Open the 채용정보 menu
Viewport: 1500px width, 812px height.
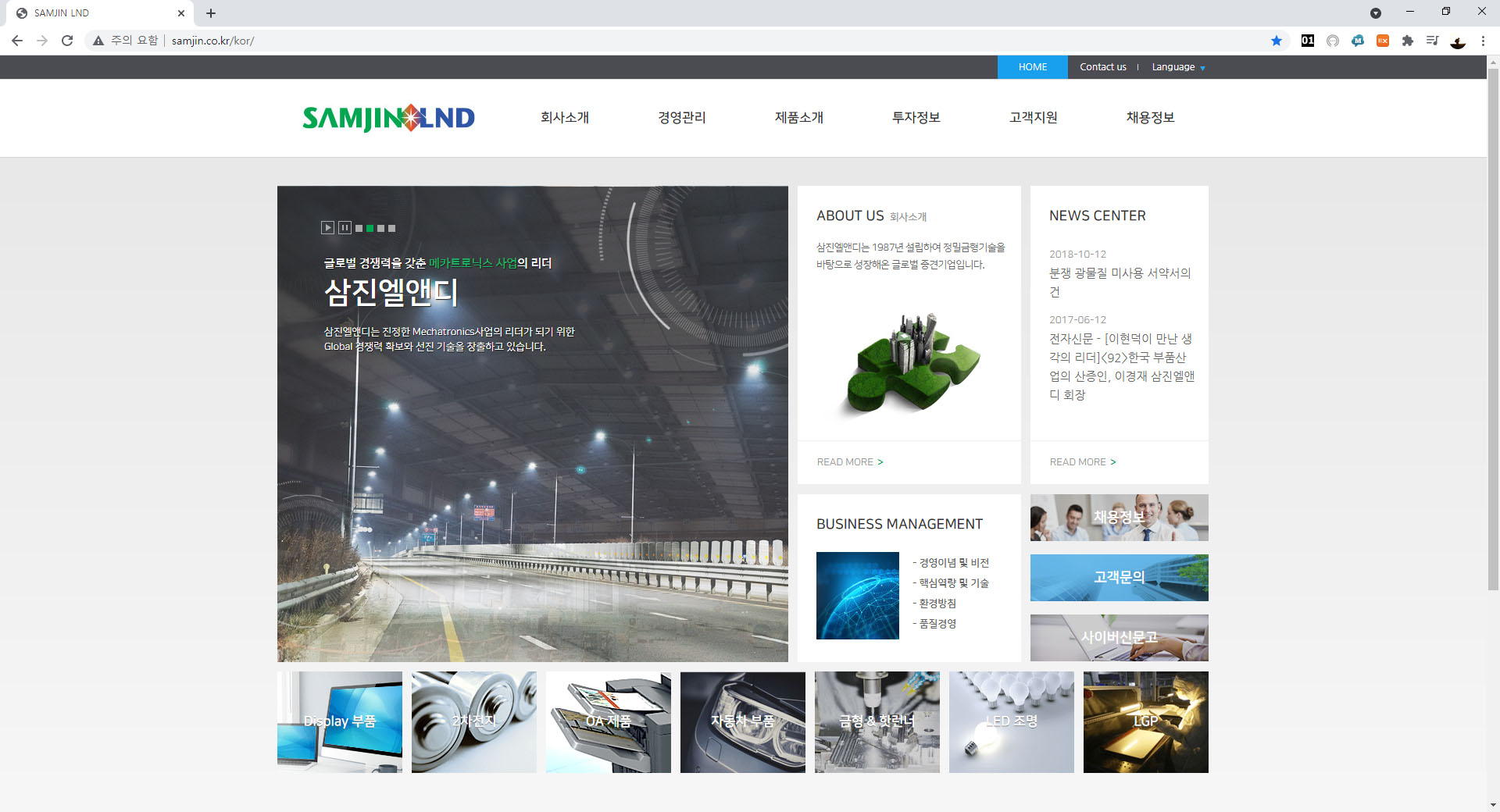pyautogui.click(x=1151, y=117)
